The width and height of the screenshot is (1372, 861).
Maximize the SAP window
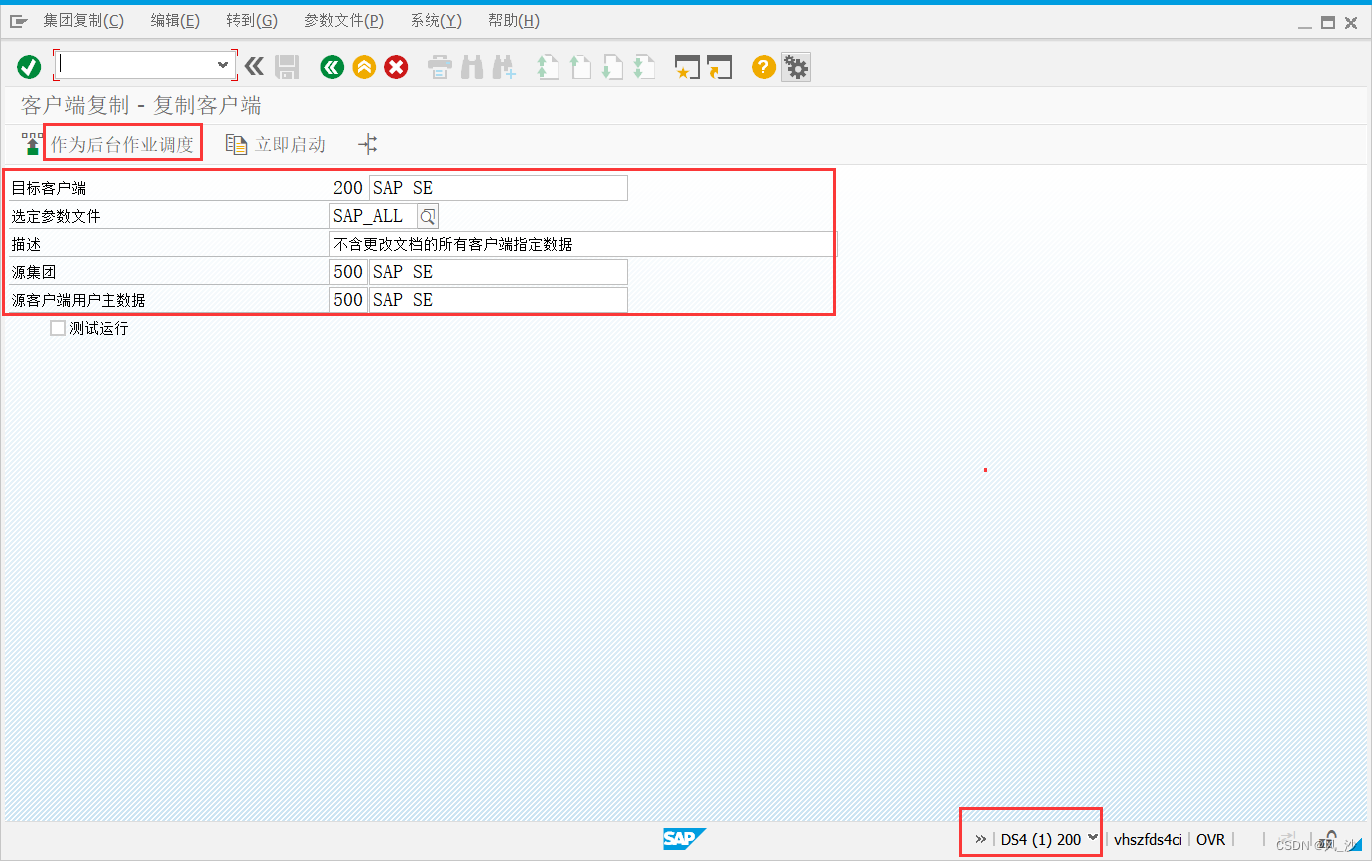(x=1327, y=21)
